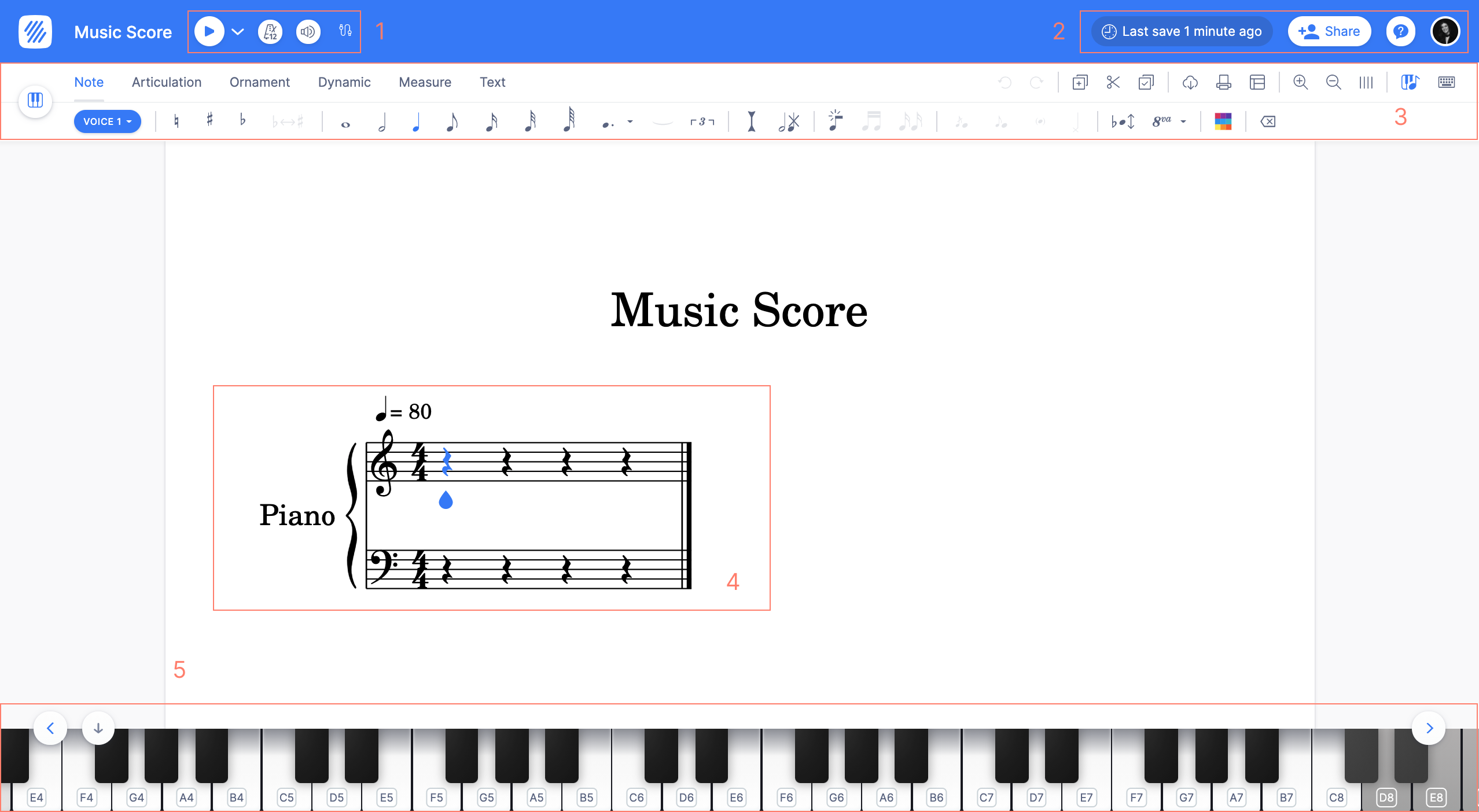Click the Note tab in toolbar

coord(89,82)
